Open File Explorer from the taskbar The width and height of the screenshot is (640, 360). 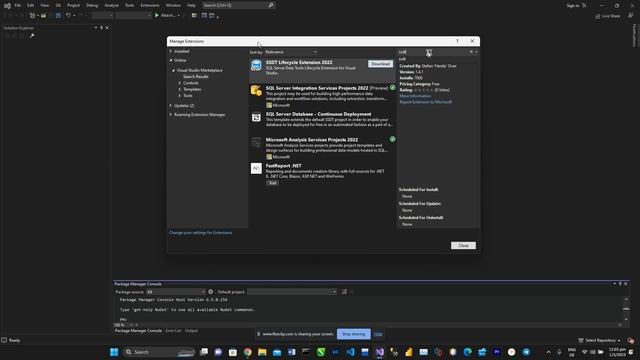pyautogui.click(x=262, y=352)
